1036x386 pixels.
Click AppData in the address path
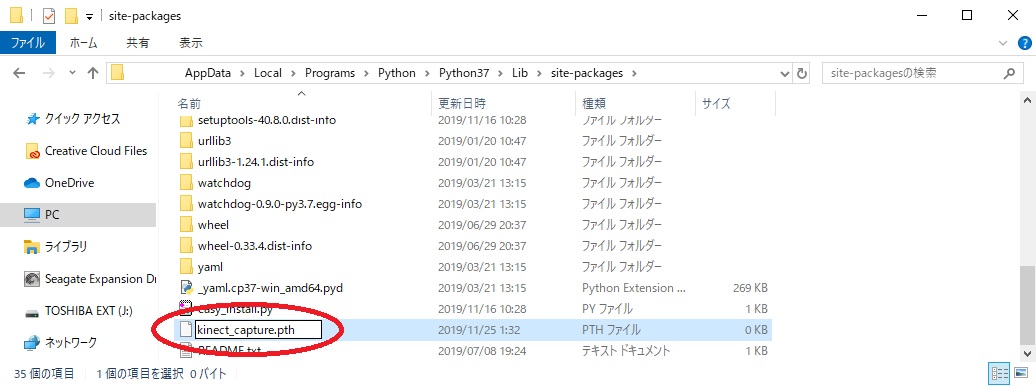click(207, 73)
